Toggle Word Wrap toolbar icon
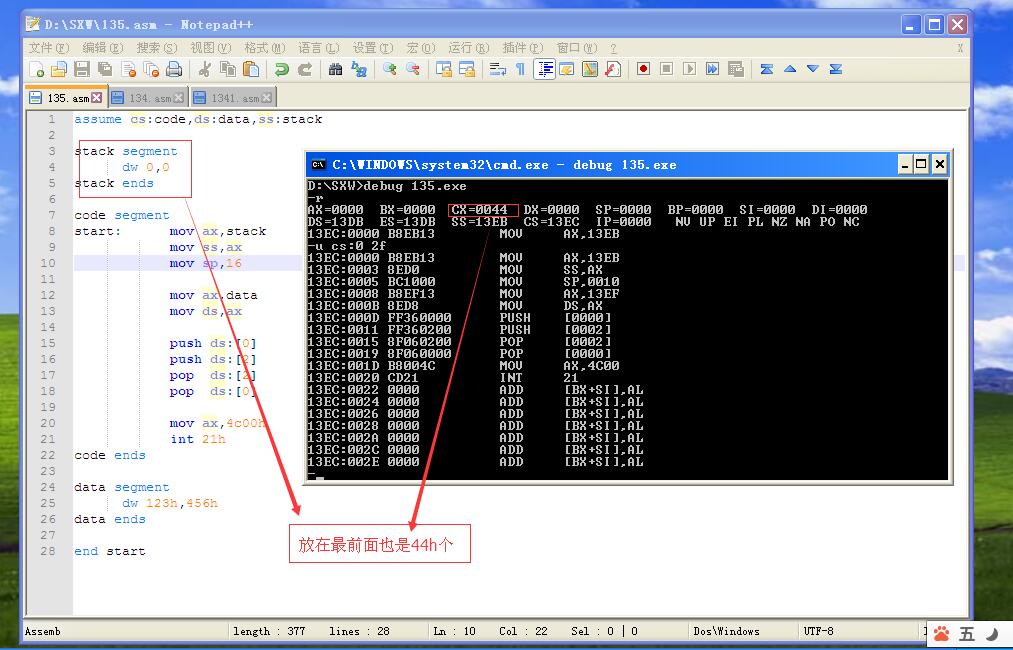Screen dimensions: 1013x650 point(497,69)
